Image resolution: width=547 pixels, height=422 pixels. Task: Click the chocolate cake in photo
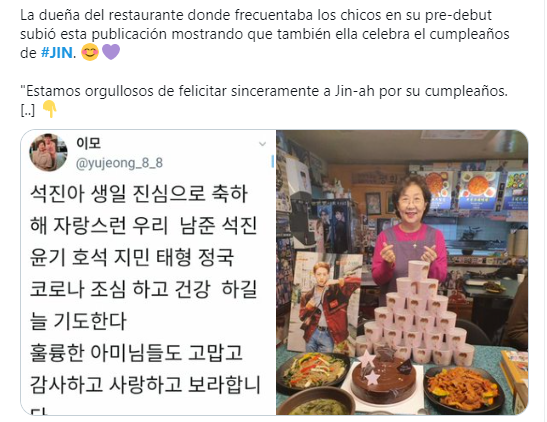tap(383, 379)
